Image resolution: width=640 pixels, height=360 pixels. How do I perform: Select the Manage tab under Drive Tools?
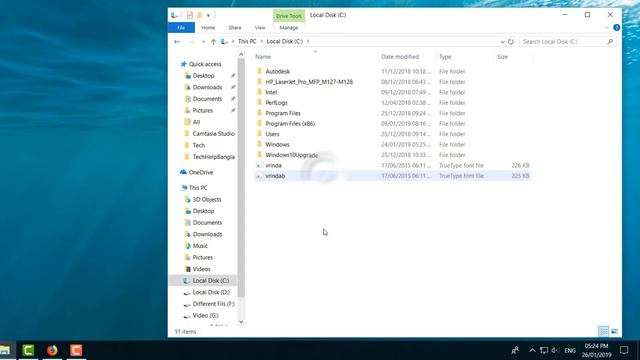pyautogui.click(x=289, y=28)
